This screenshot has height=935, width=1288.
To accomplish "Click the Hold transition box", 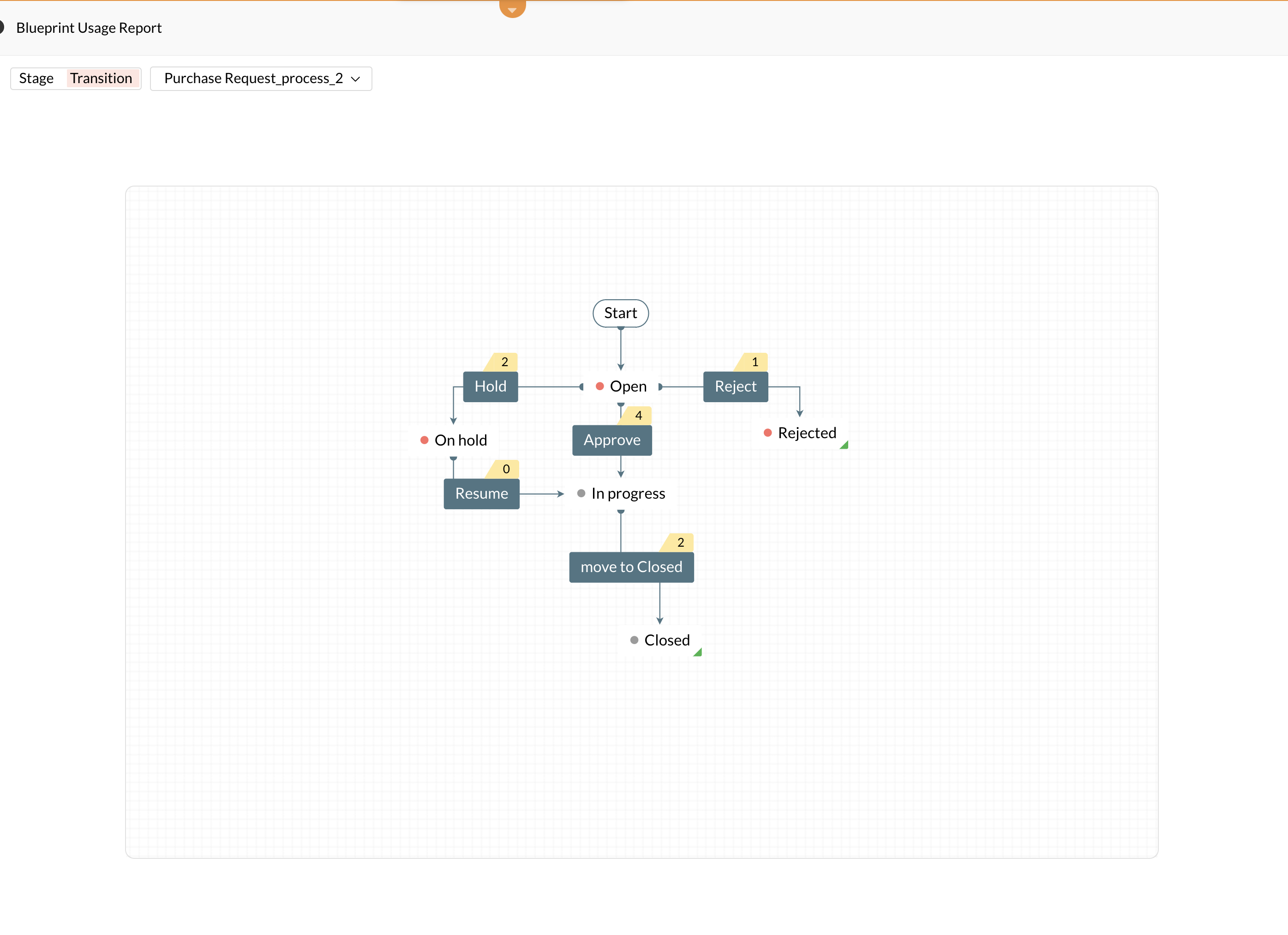I will coord(490,387).
